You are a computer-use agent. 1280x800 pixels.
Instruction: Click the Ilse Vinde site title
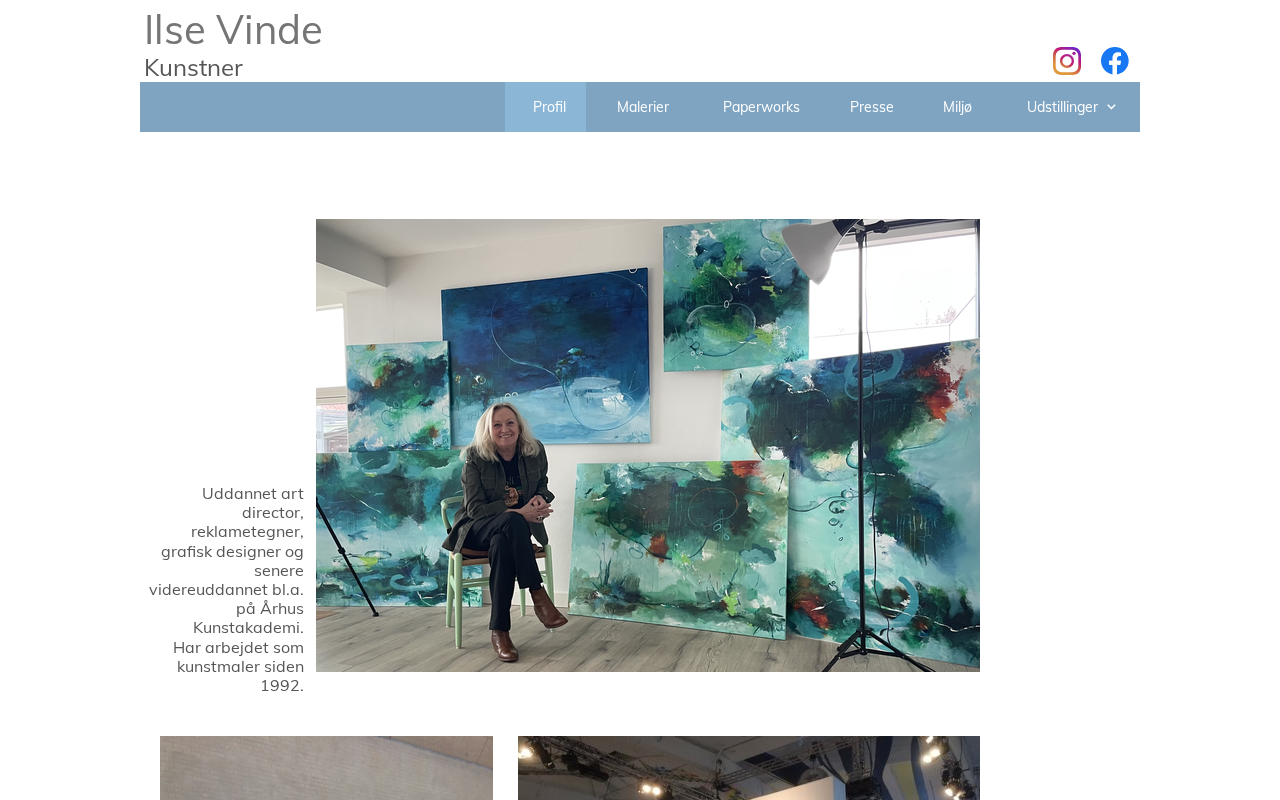point(233,30)
